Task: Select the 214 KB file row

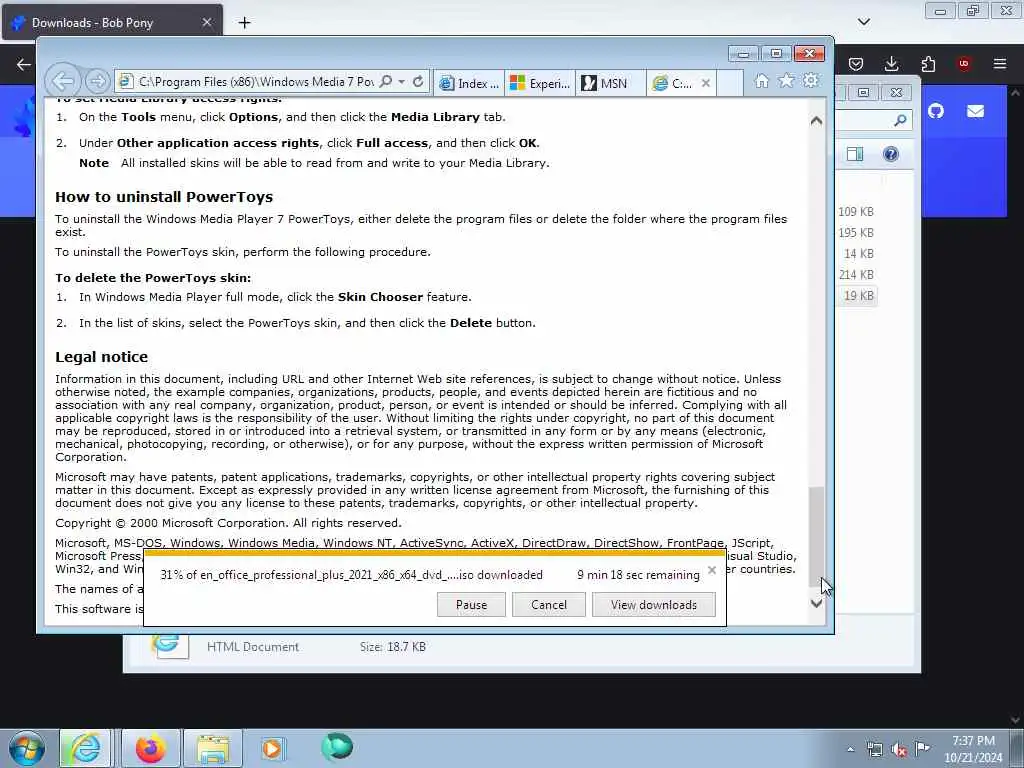Action: [856, 274]
